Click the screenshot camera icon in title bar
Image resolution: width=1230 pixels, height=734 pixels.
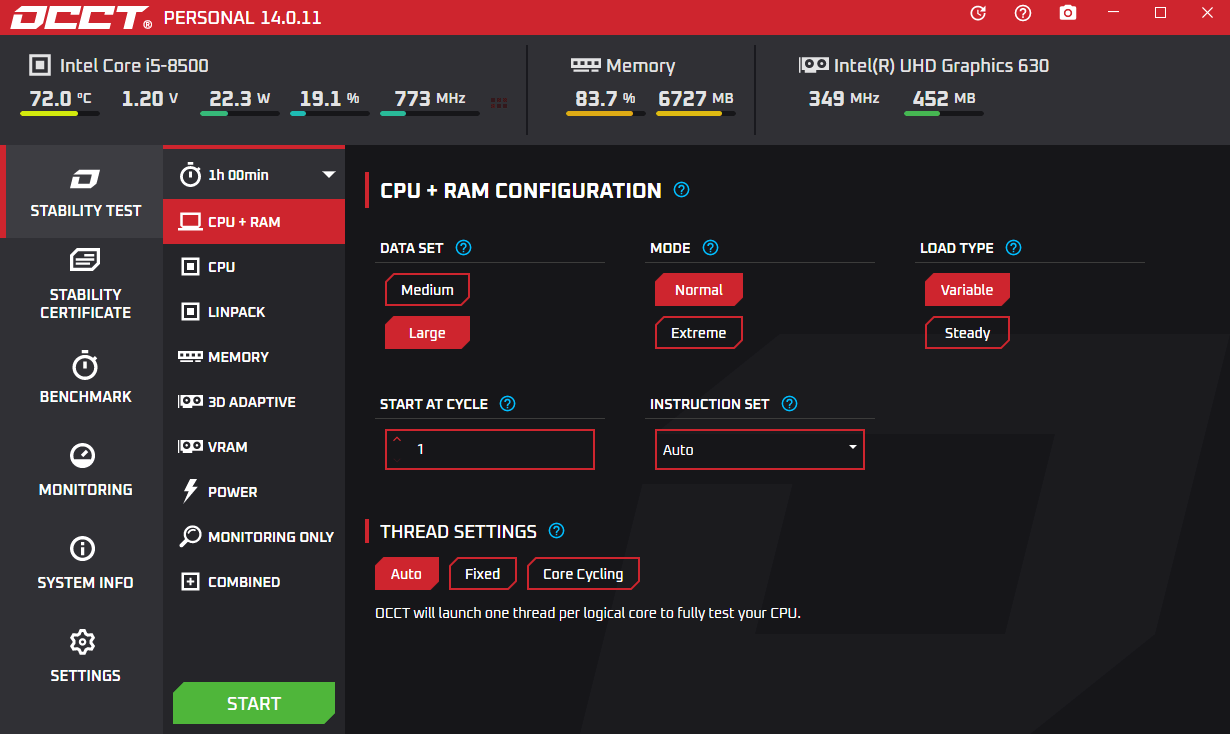[1068, 13]
